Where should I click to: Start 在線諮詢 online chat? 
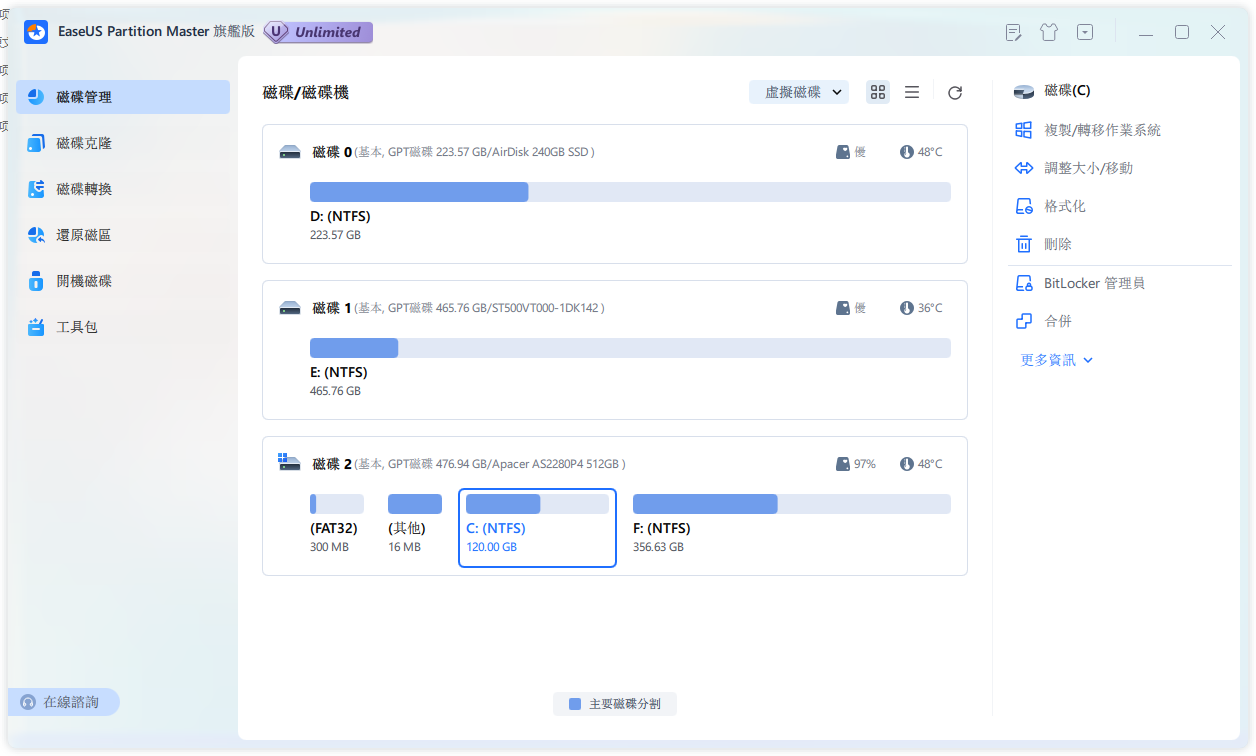[64, 702]
